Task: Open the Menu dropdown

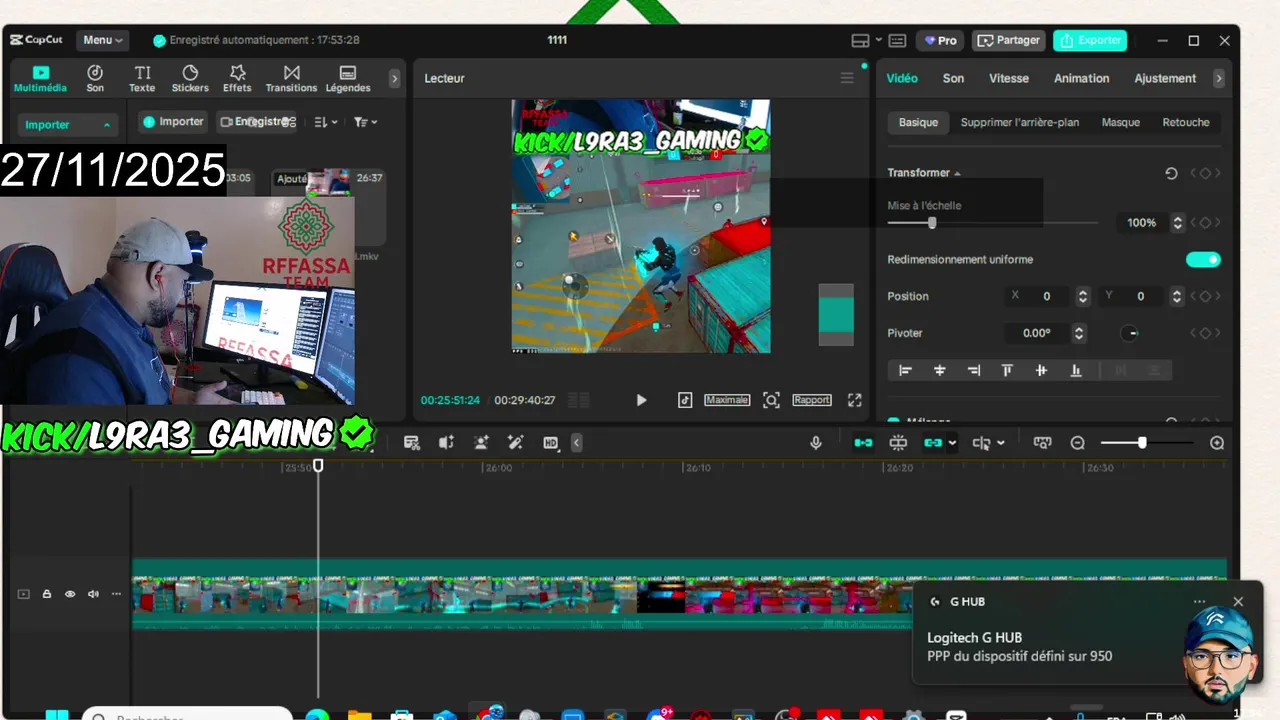Action: pos(103,40)
